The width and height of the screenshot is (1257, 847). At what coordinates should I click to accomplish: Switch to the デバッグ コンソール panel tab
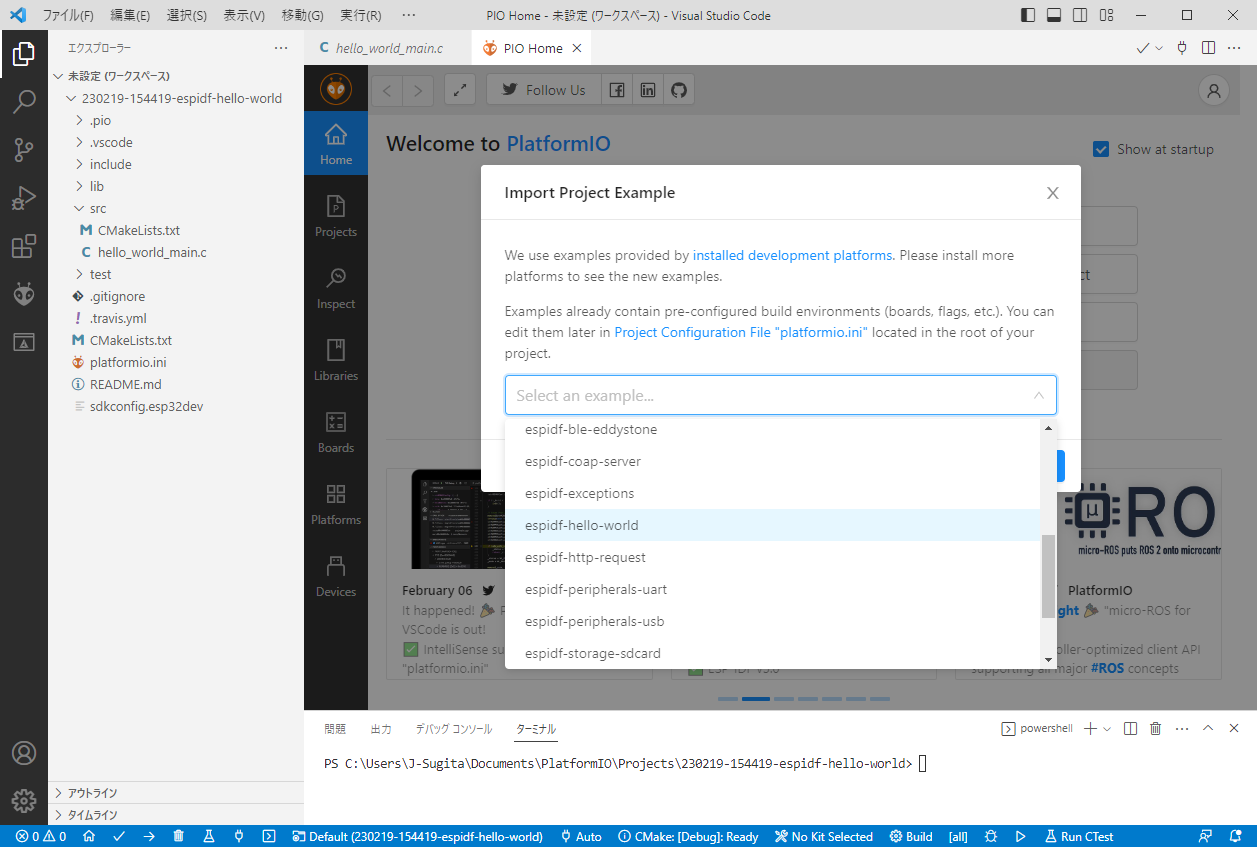tap(454, 729)
